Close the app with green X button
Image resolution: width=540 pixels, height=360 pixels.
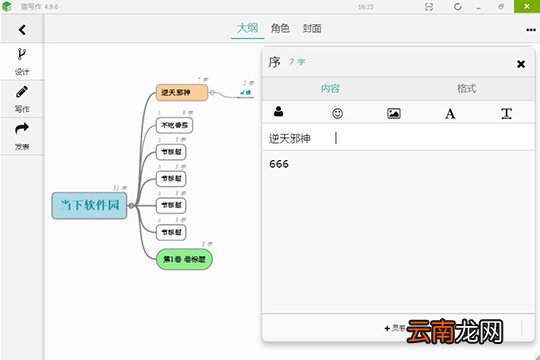pos(527,7)
